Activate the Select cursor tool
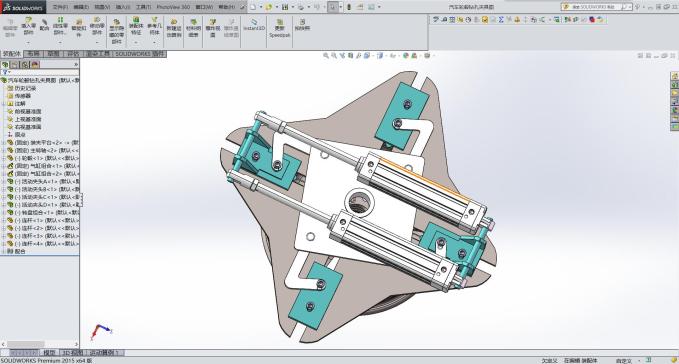This screenshot has height=364, width=679. [x=333, y=7]
